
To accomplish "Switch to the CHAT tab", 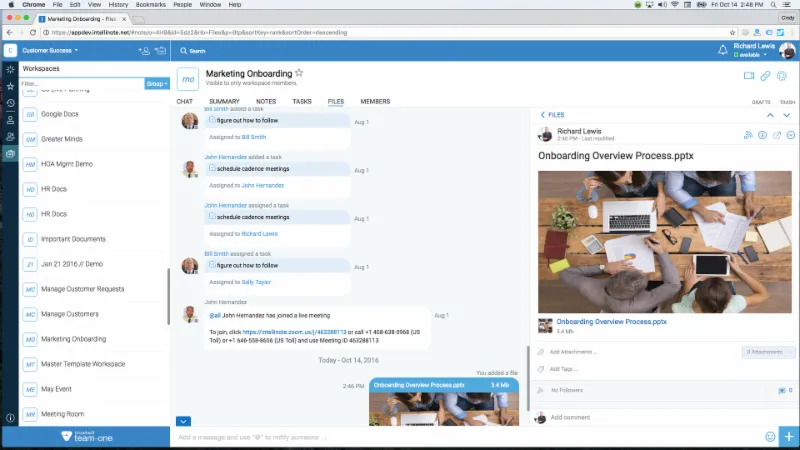I will [x=184, y=102].
